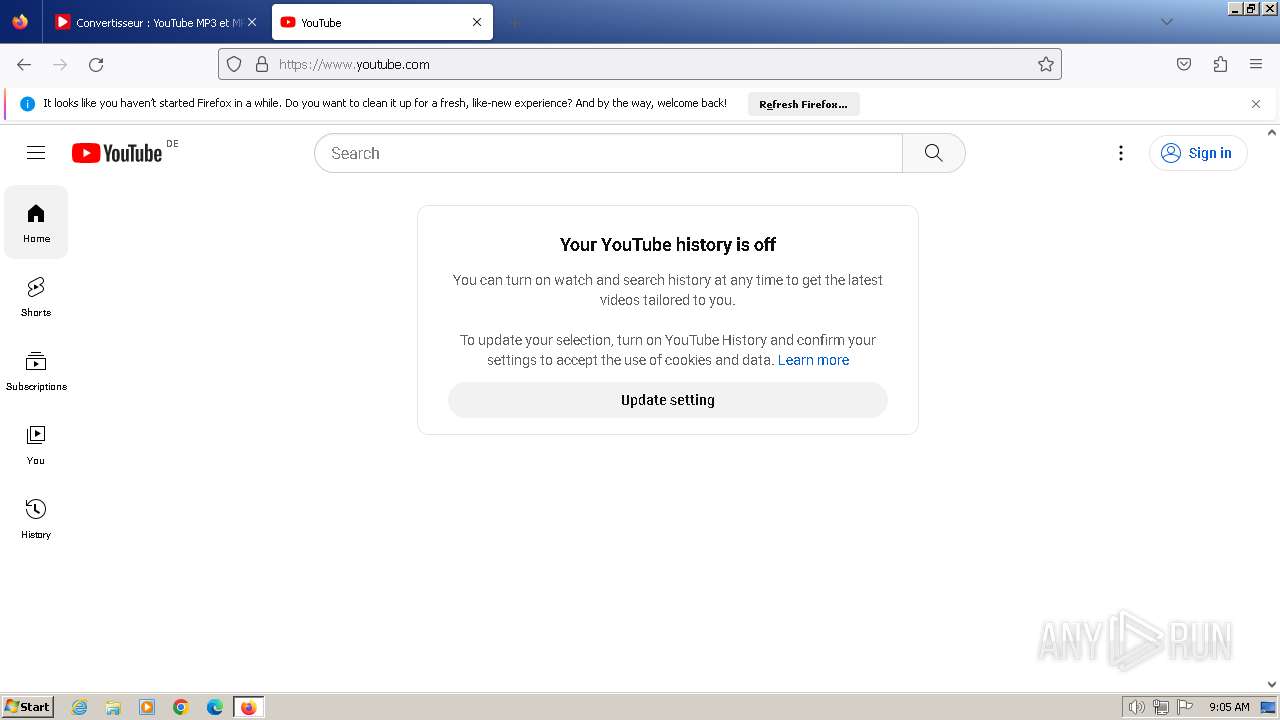Open Windows Media Player from taskbar
Screen dimensions: 1280x720
click(x=147, y=707)
